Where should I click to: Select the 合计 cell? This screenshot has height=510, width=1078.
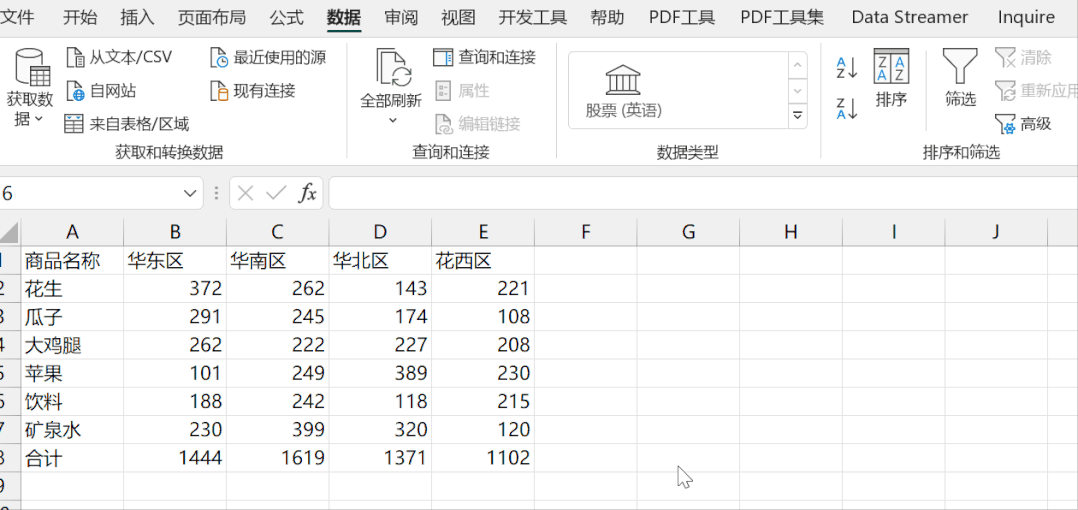(x=72, y=458)
